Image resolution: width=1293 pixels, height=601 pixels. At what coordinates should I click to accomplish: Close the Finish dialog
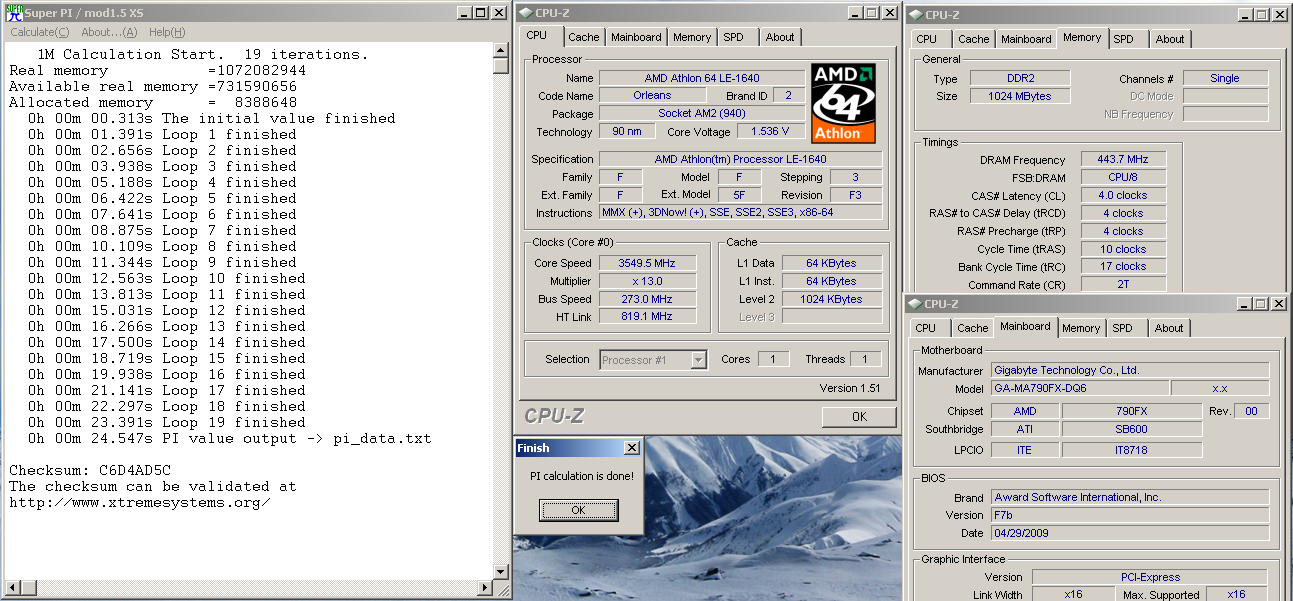click(631, 448)
